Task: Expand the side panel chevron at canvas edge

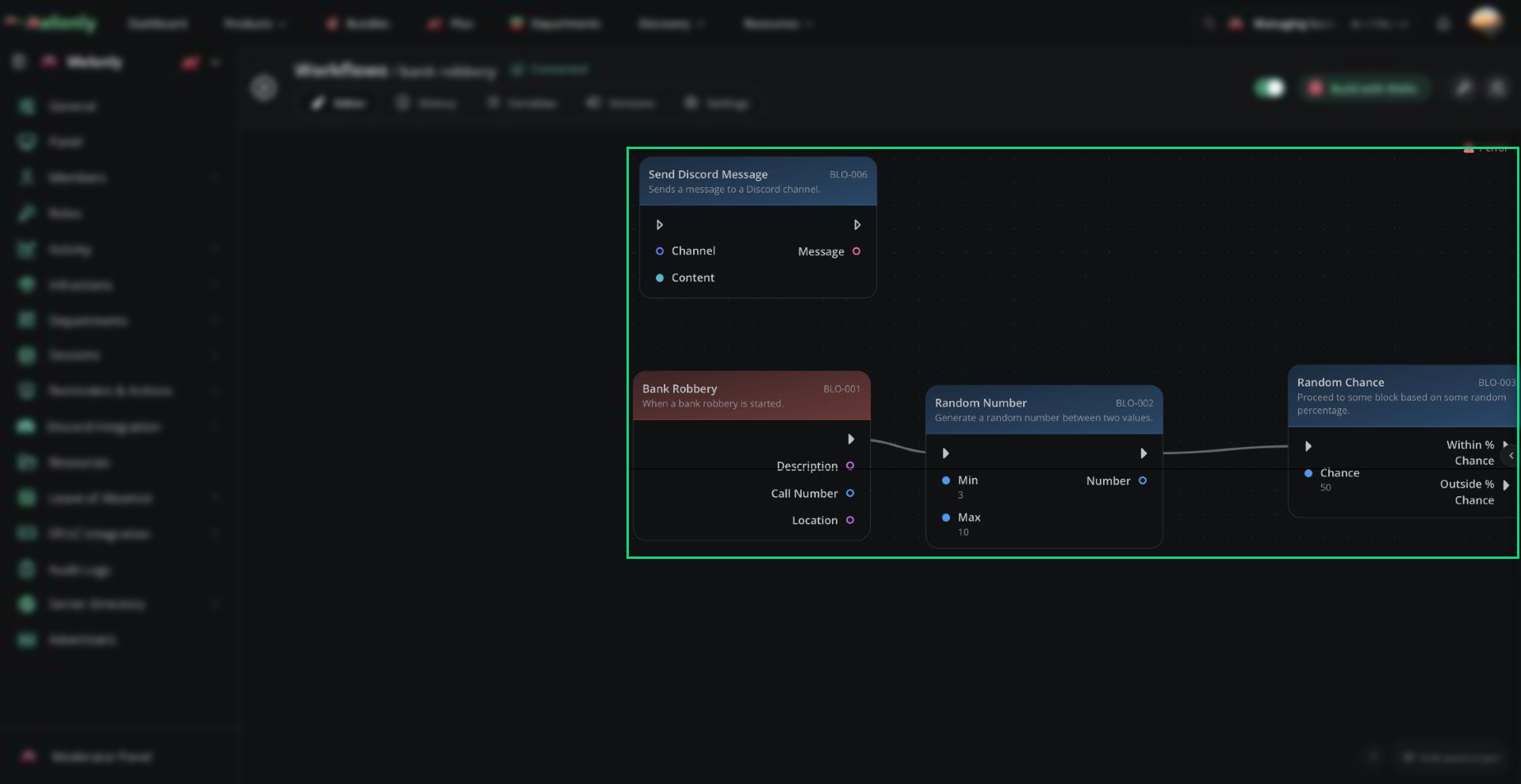Action: tap(1511, 456)
